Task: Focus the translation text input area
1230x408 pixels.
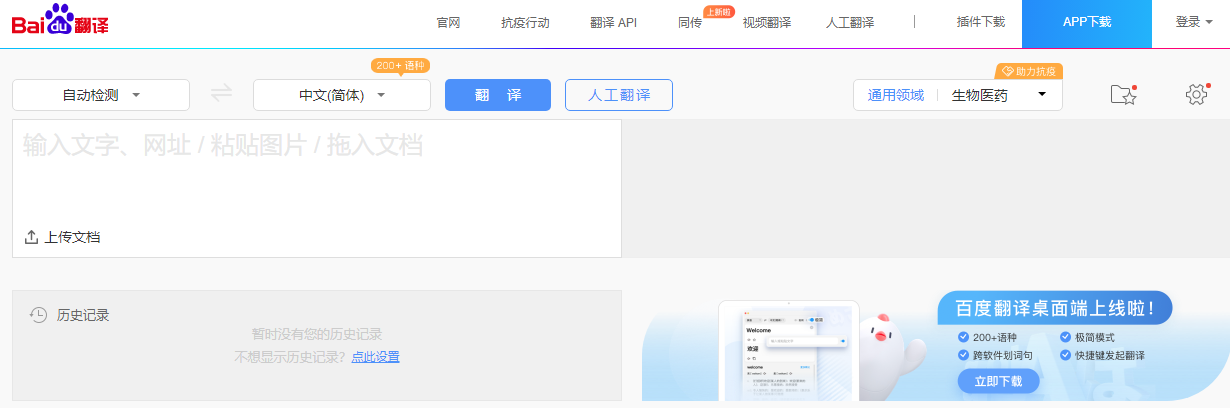Action: [x=316, y=170]
